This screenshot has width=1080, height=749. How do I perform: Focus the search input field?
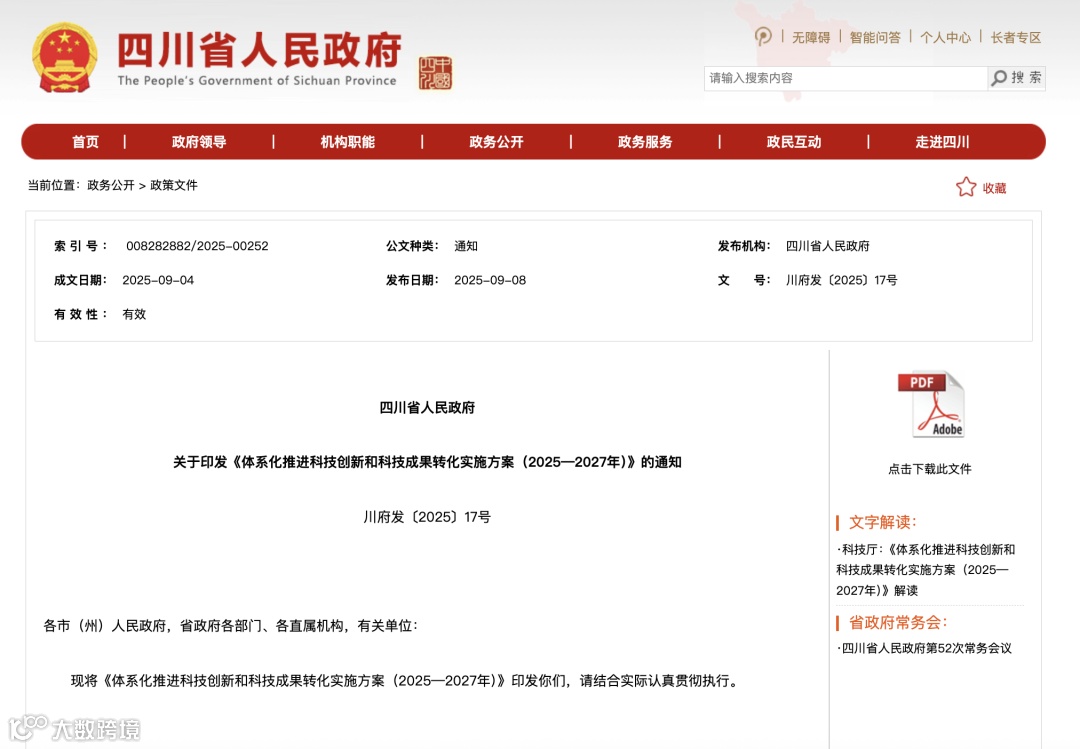click(845, 78)
